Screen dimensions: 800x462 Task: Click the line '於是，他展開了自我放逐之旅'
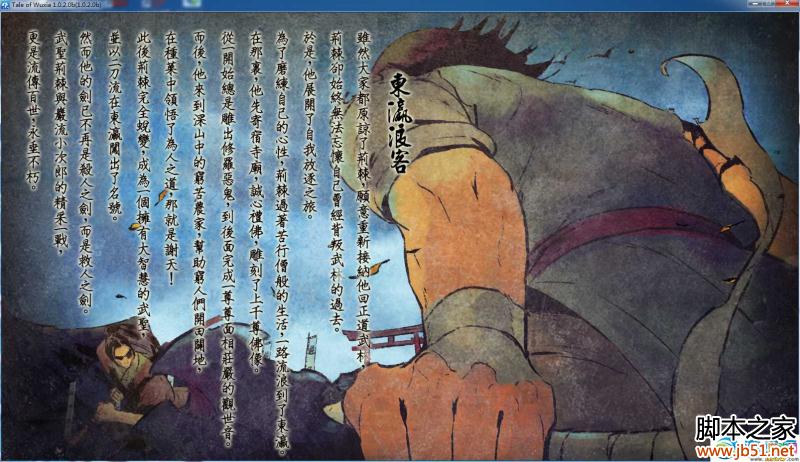tap(309, 125)
